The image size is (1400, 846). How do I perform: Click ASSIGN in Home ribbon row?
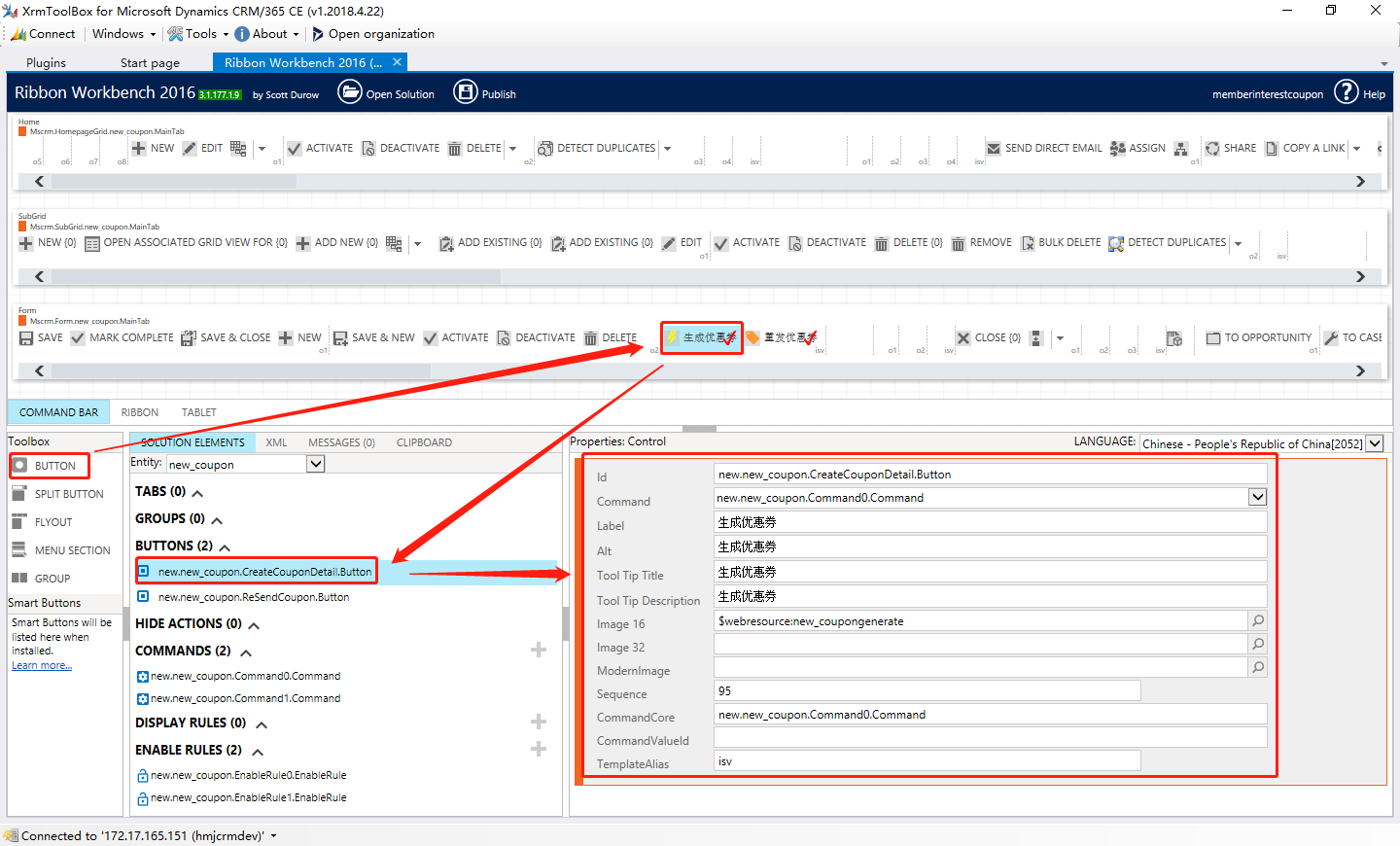point(1137,149)
